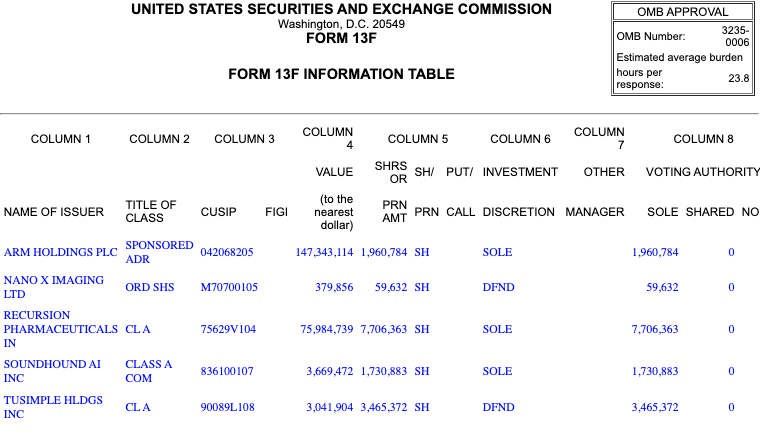Screen dimensions: 760x433
Task: Click CUSIP number 042068205
Action: pos(227,252)
